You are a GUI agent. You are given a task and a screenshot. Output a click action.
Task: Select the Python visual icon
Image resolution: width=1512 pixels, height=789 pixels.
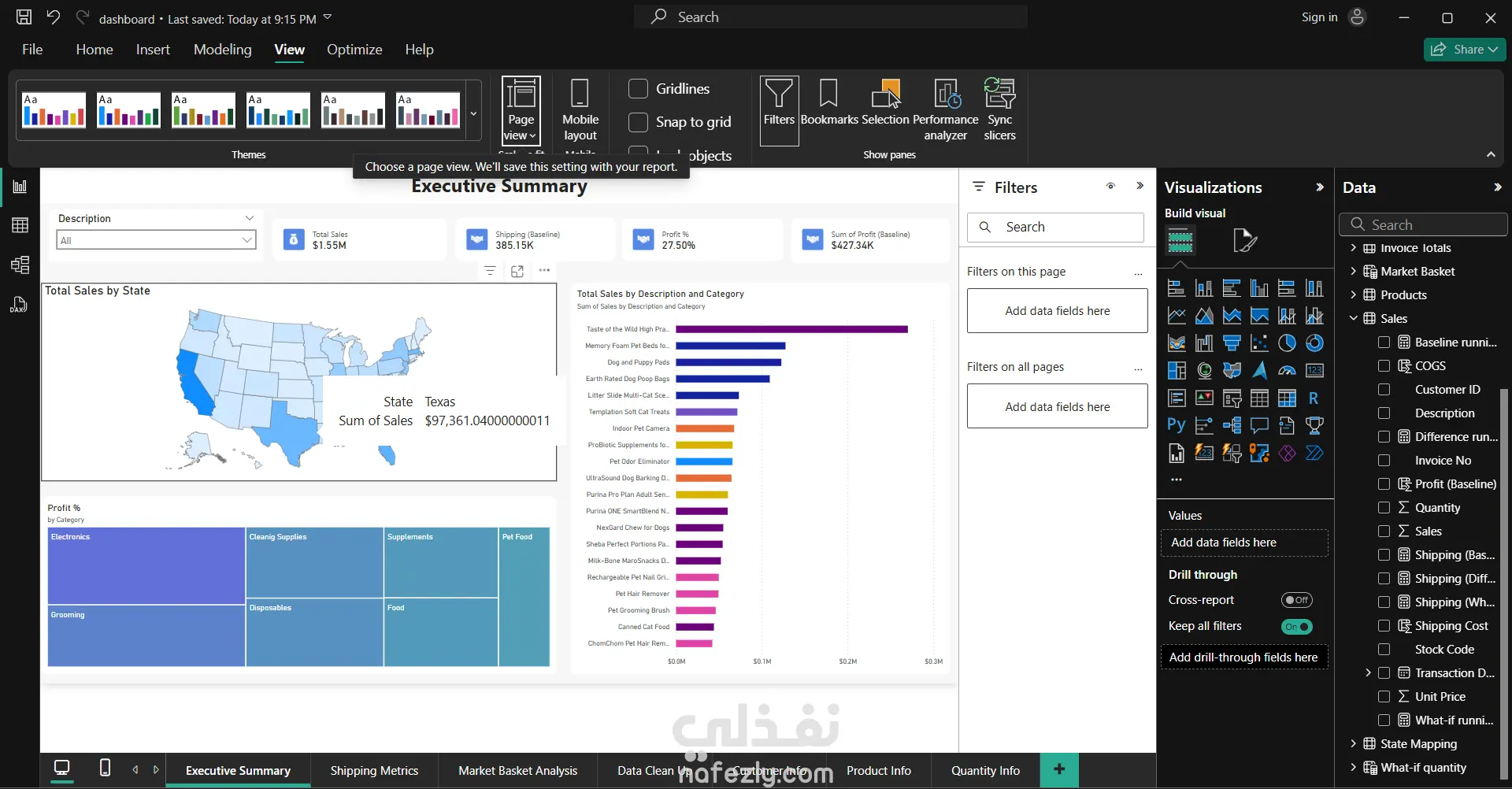1177,426
